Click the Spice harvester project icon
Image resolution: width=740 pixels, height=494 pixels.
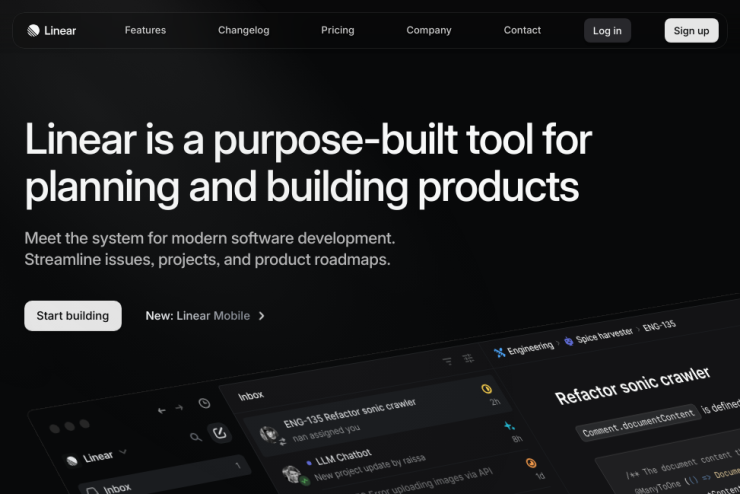(x=569, y=341)
